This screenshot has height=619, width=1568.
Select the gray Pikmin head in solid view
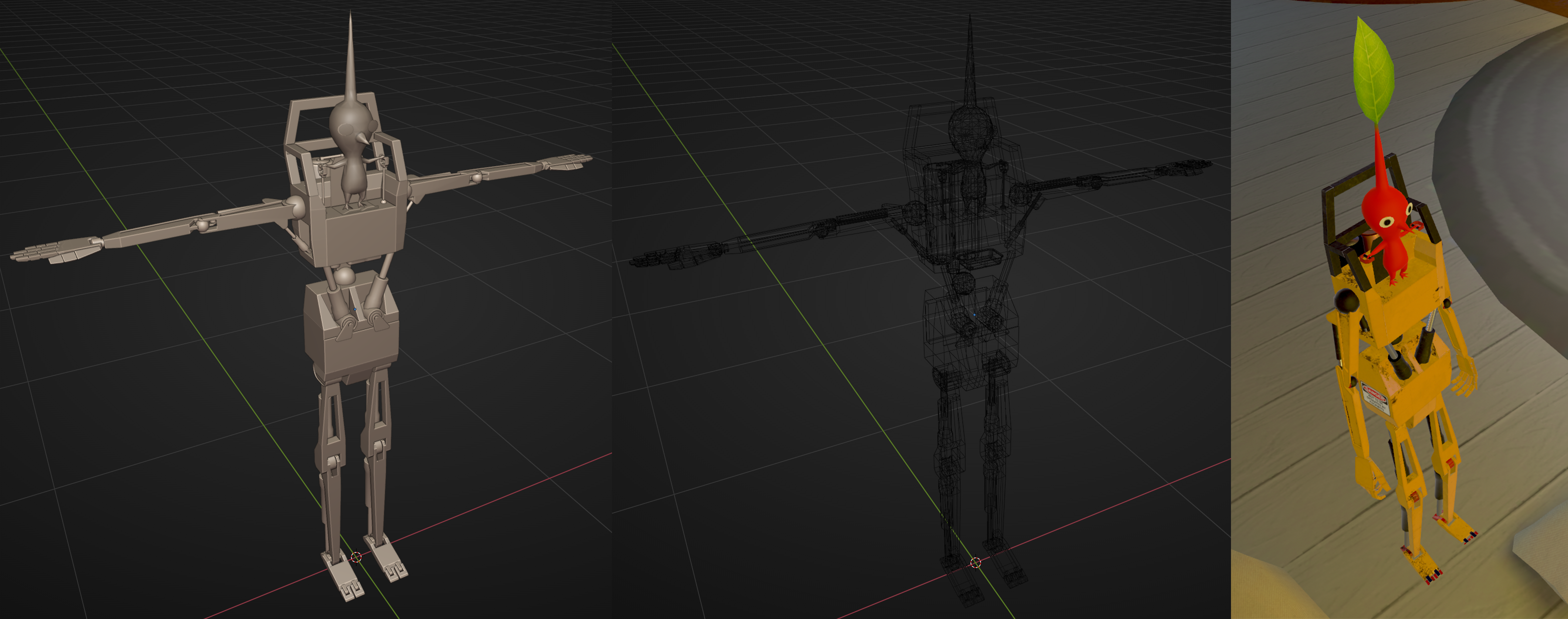click(351, 123)
